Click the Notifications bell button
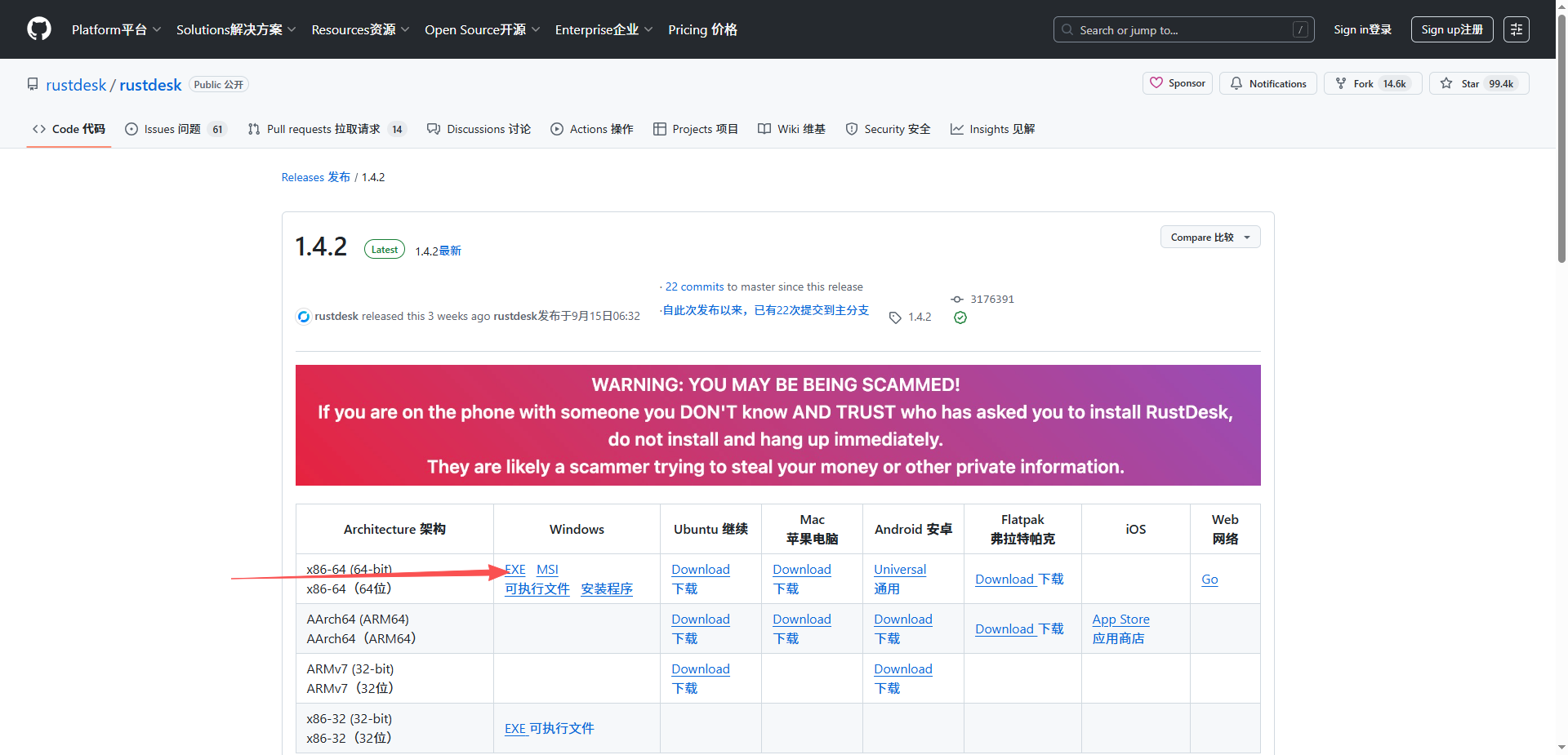1568x755 pixels. coord(1268,83)
